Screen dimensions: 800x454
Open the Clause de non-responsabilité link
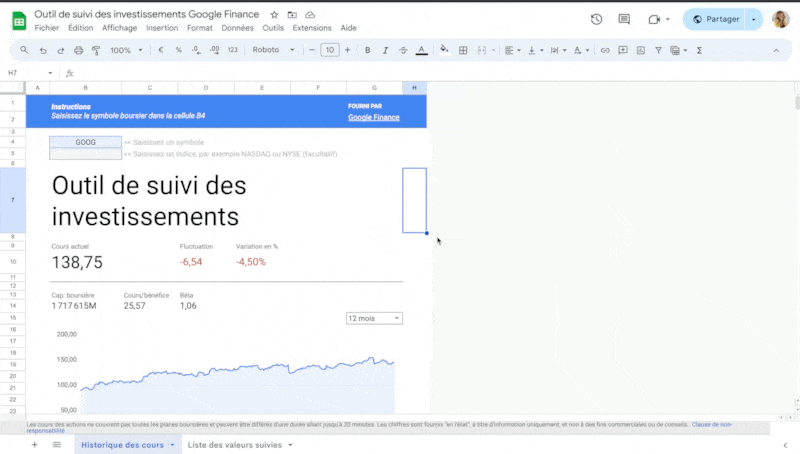coord(711,426)
